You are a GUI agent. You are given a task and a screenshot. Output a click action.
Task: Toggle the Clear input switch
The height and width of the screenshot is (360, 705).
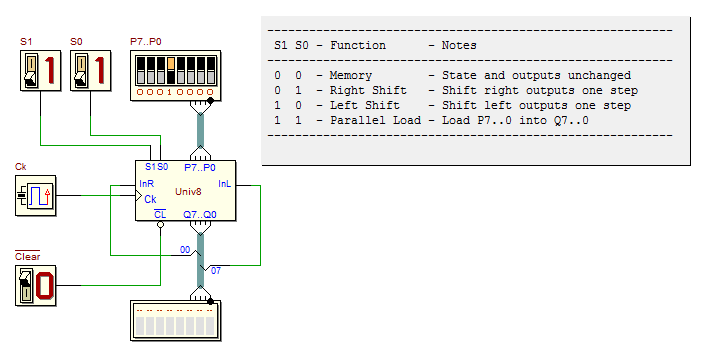(26, 285)
